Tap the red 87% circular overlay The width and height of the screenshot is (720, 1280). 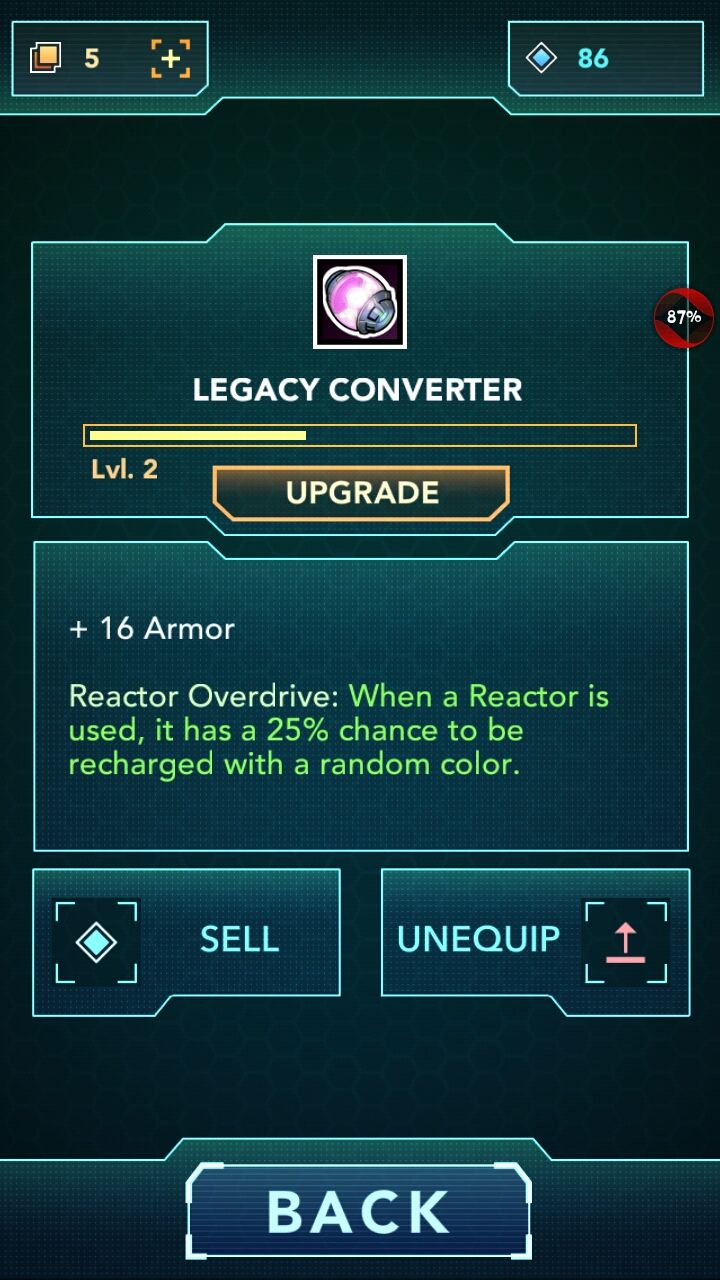click(x=684, y=317)
